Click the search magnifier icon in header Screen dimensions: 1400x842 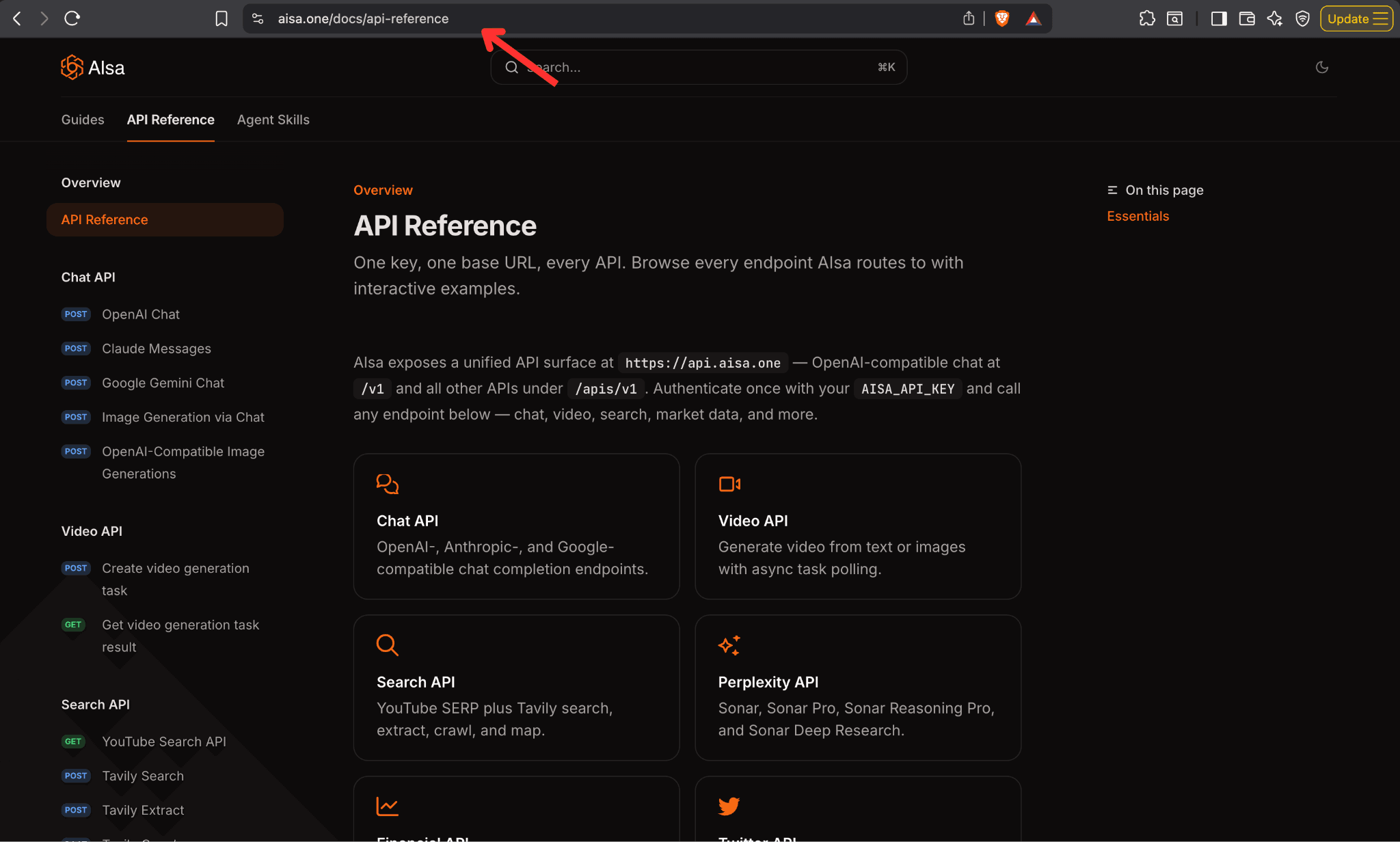click(x=511, y=67)
